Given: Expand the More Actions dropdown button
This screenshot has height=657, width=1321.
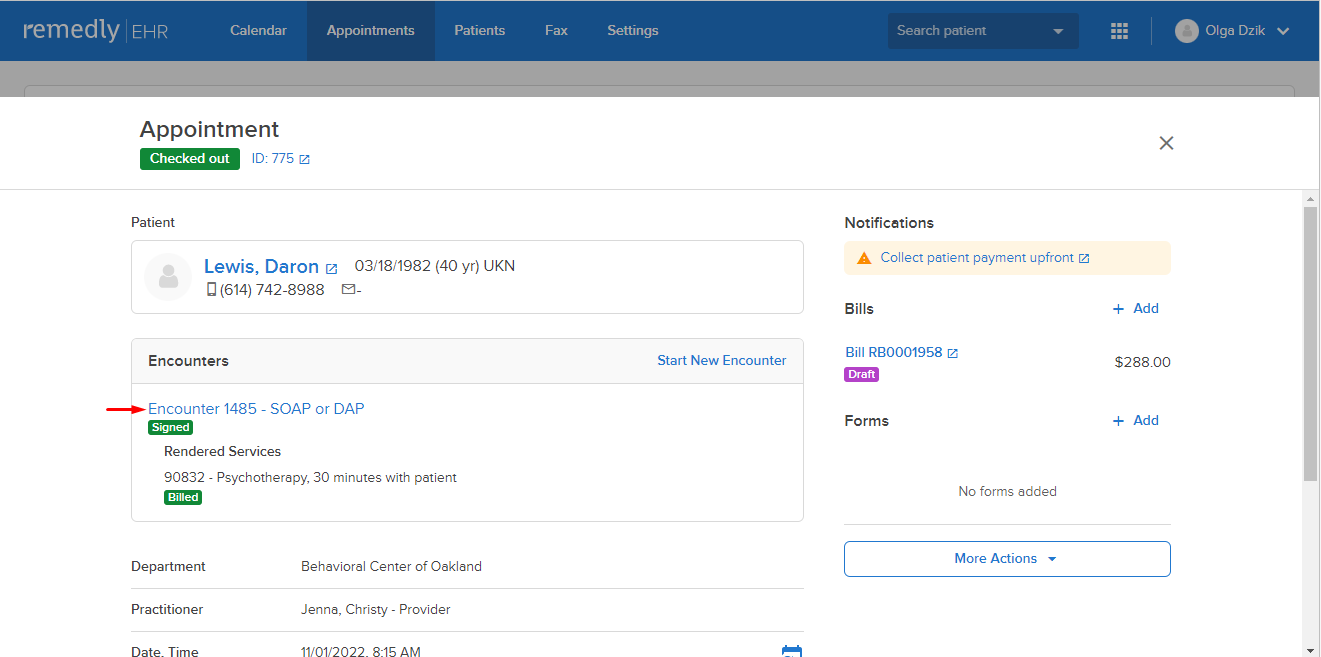Looking at the screenshot, I should click(1007, 559).
